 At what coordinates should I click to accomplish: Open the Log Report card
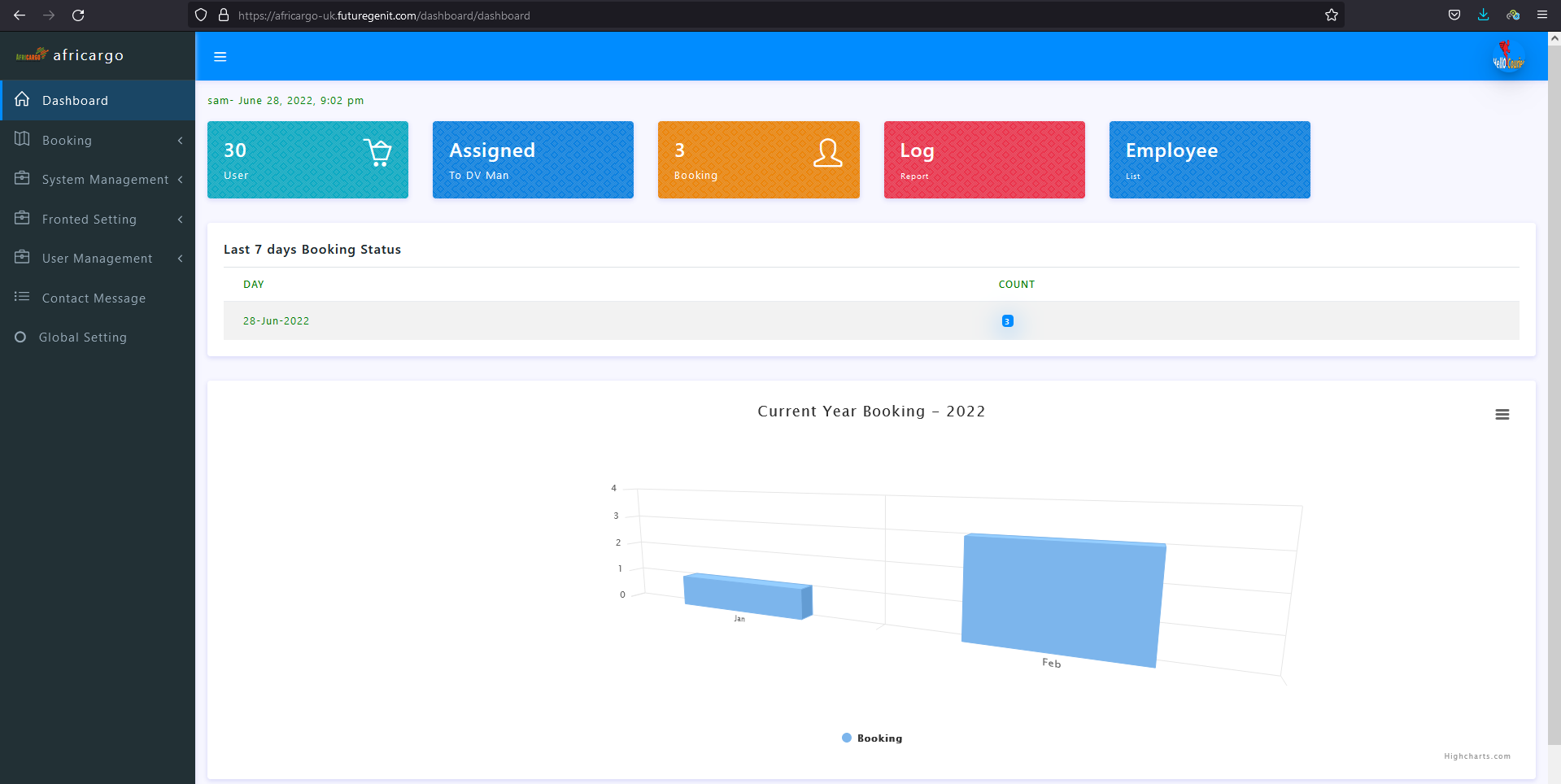(x=983, y=159)
